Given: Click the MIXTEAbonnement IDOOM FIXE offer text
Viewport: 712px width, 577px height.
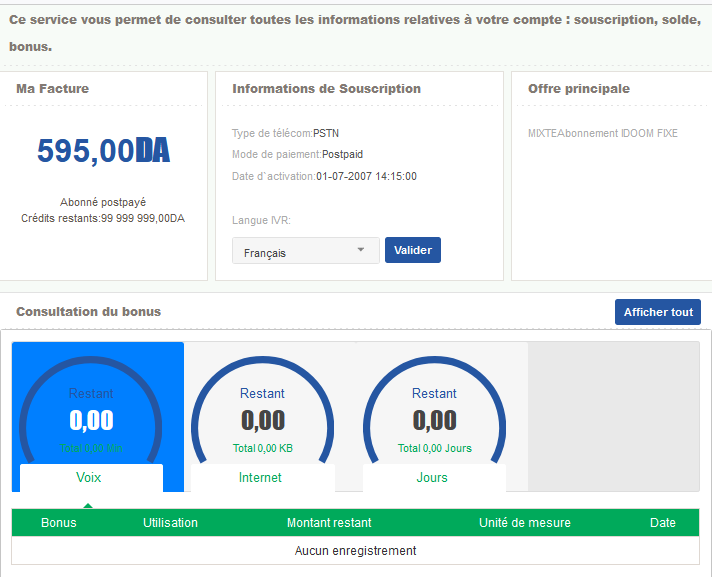Looking at the screenshot, I should [602, 133].
